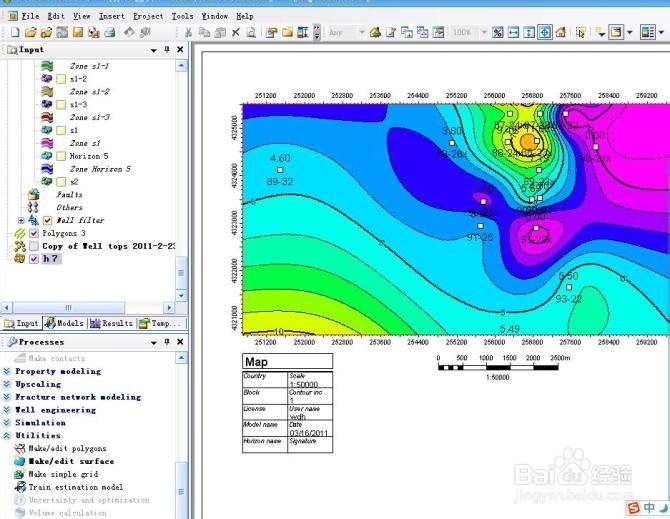Screen dimensions: 670x519
Task: Click the scale bar below the map
Action: point(498,367)
